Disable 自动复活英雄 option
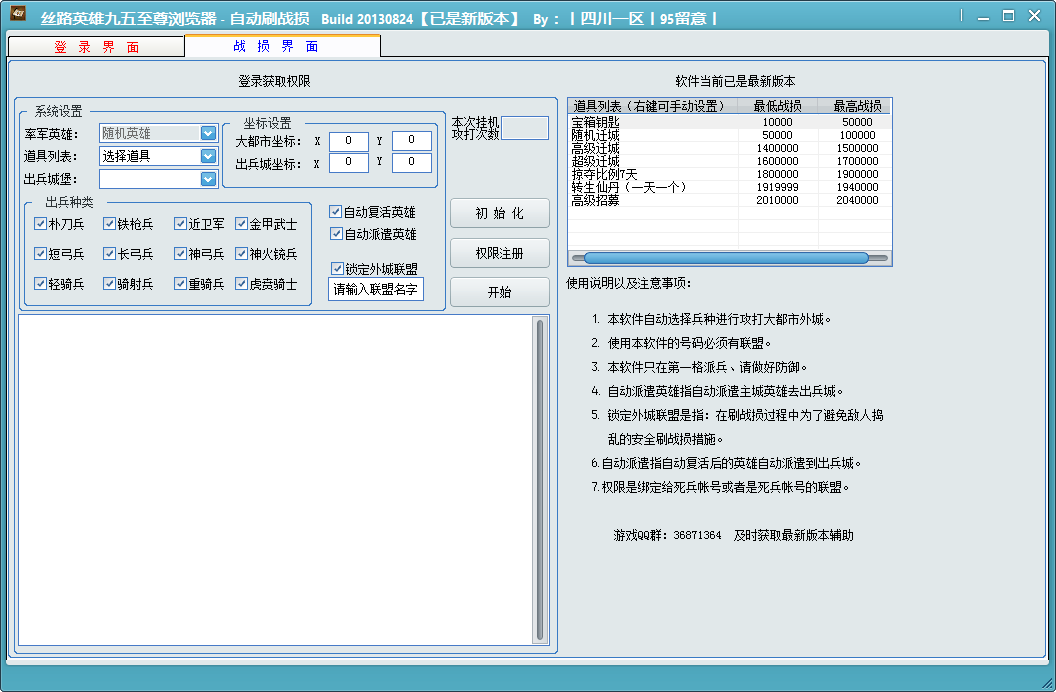This screenshot has width=1056, height=692. [335, 211]
